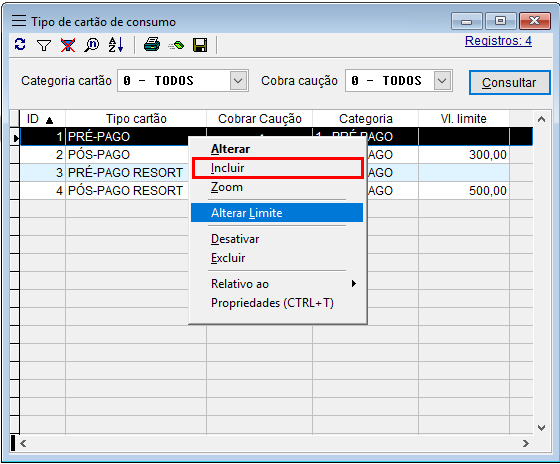Open the Registros: 4 link

pyautogui.click(x=498, y=41)
